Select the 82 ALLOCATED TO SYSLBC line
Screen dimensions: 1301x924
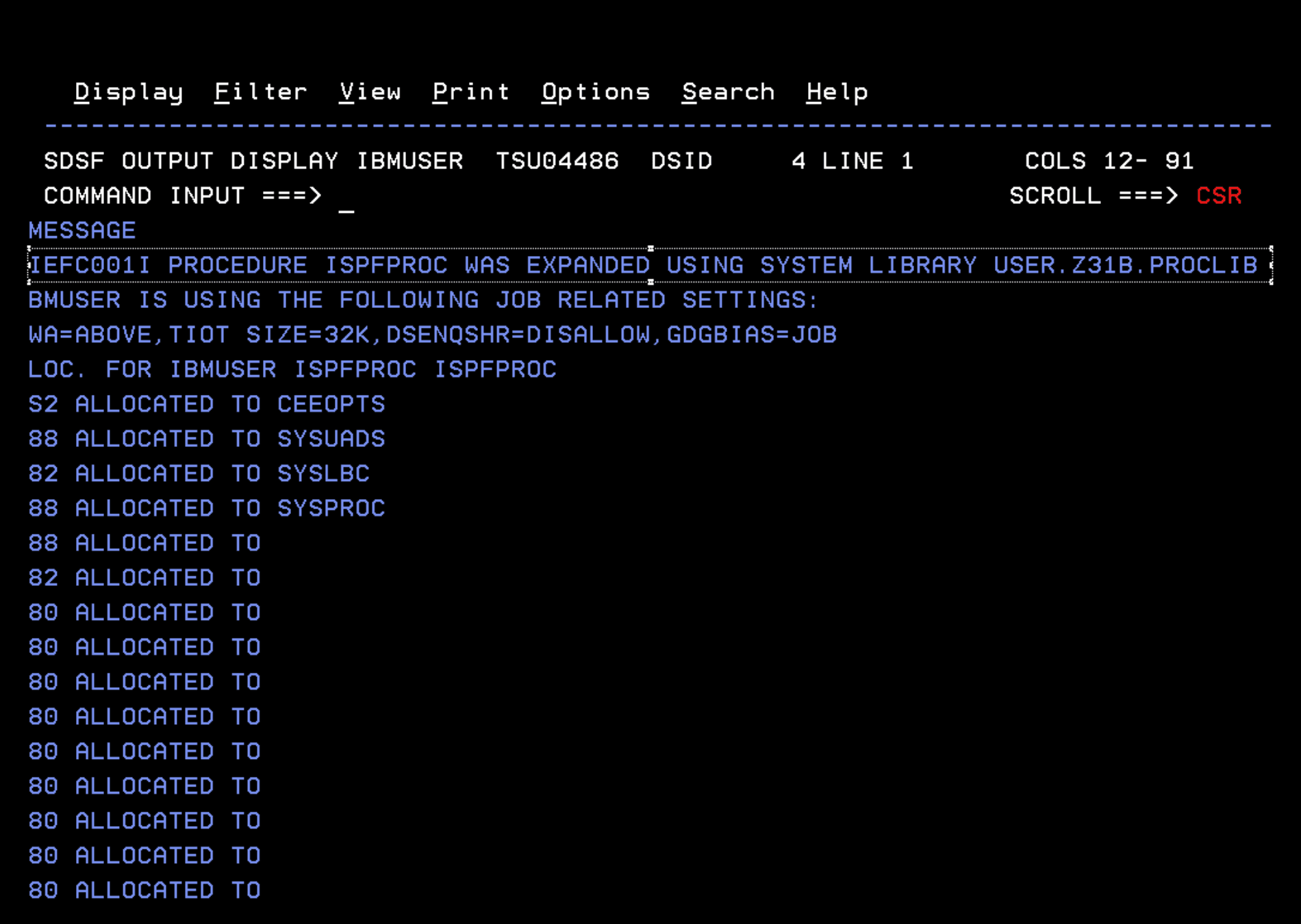pos(199,474)
